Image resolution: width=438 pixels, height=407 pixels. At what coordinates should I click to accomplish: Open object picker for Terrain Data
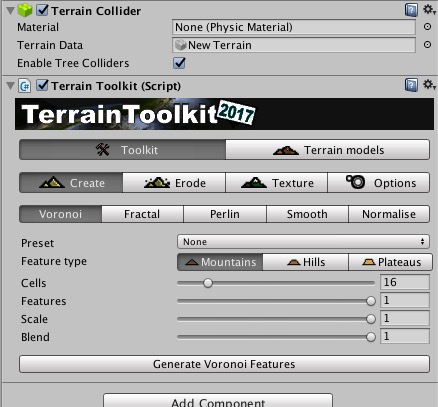[x=427, y=44]
